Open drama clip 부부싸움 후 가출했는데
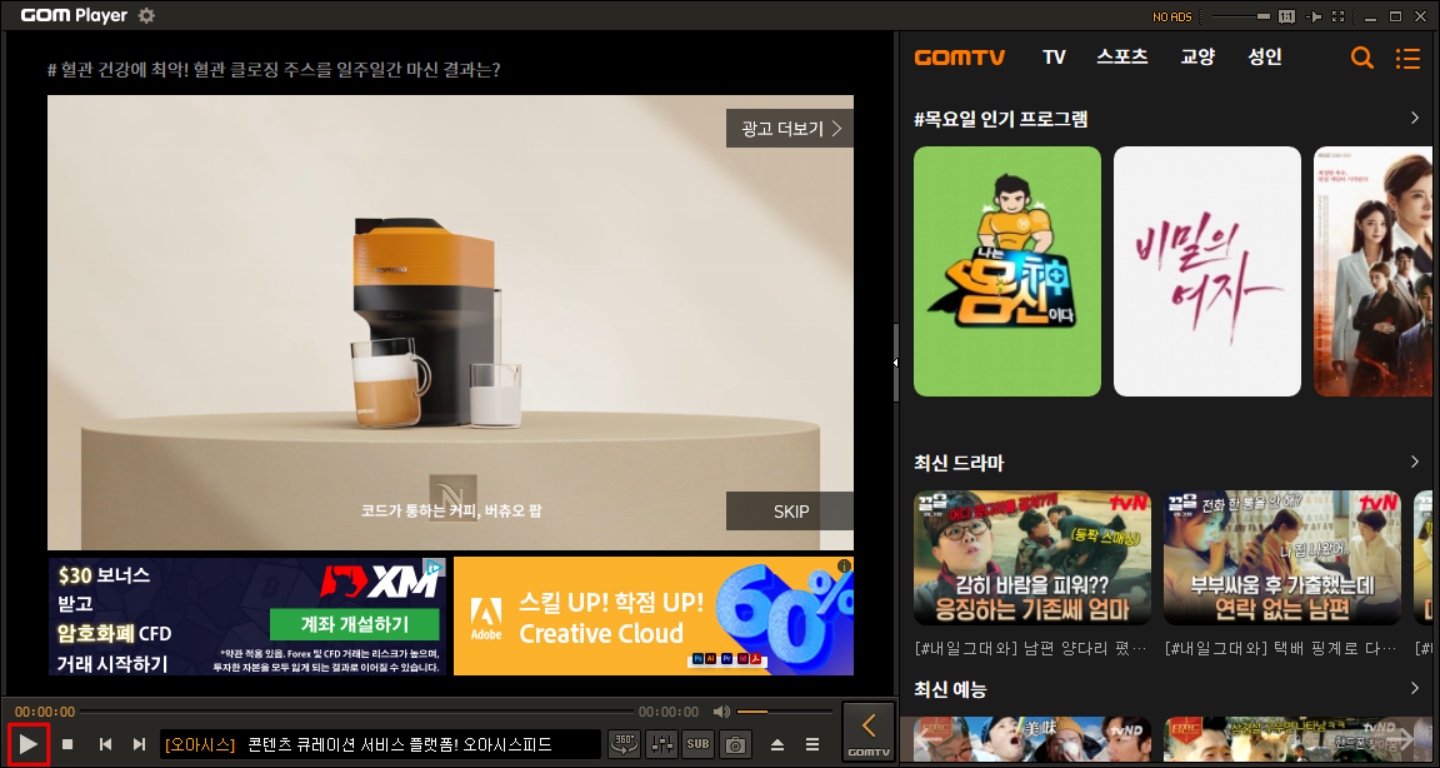The height and width of the screenshot is (768, 1440). click(x=1282, y=557)
